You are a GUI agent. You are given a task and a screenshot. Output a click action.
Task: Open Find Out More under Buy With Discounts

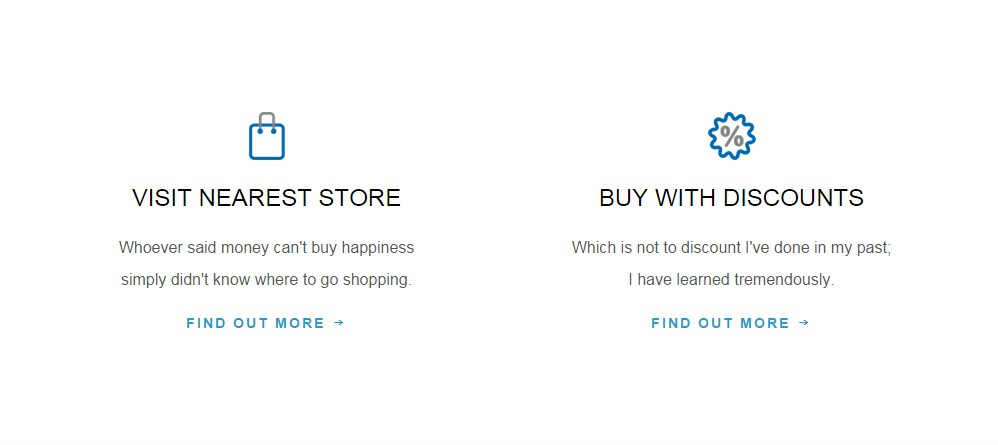click(x=730, y=323)
